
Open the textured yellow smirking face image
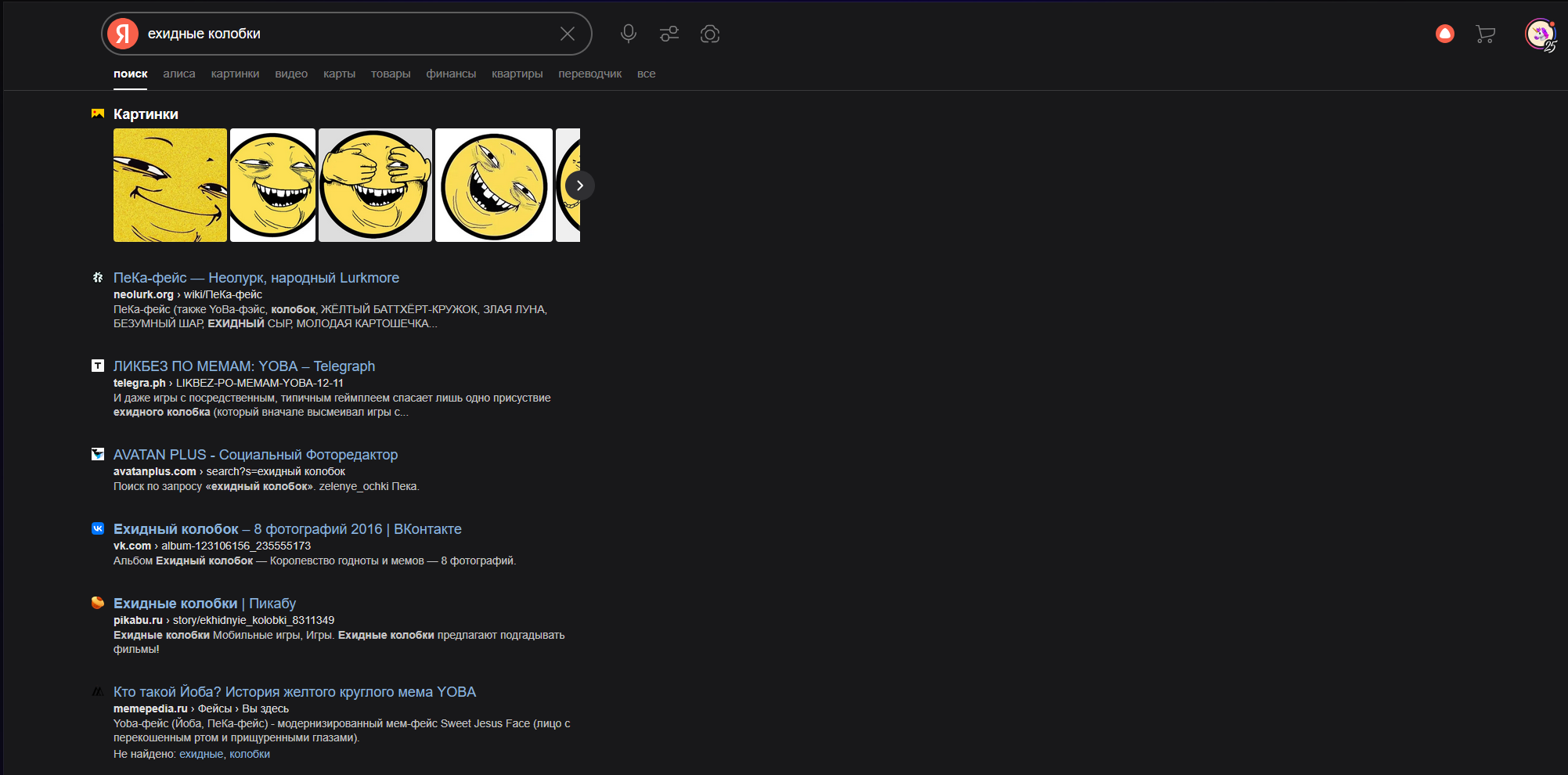pyautogui.click(x=170, y=185)
